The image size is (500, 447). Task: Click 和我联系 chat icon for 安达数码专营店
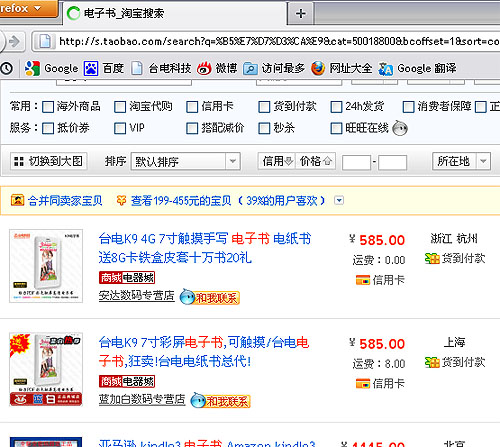click(x=210, y=297)
